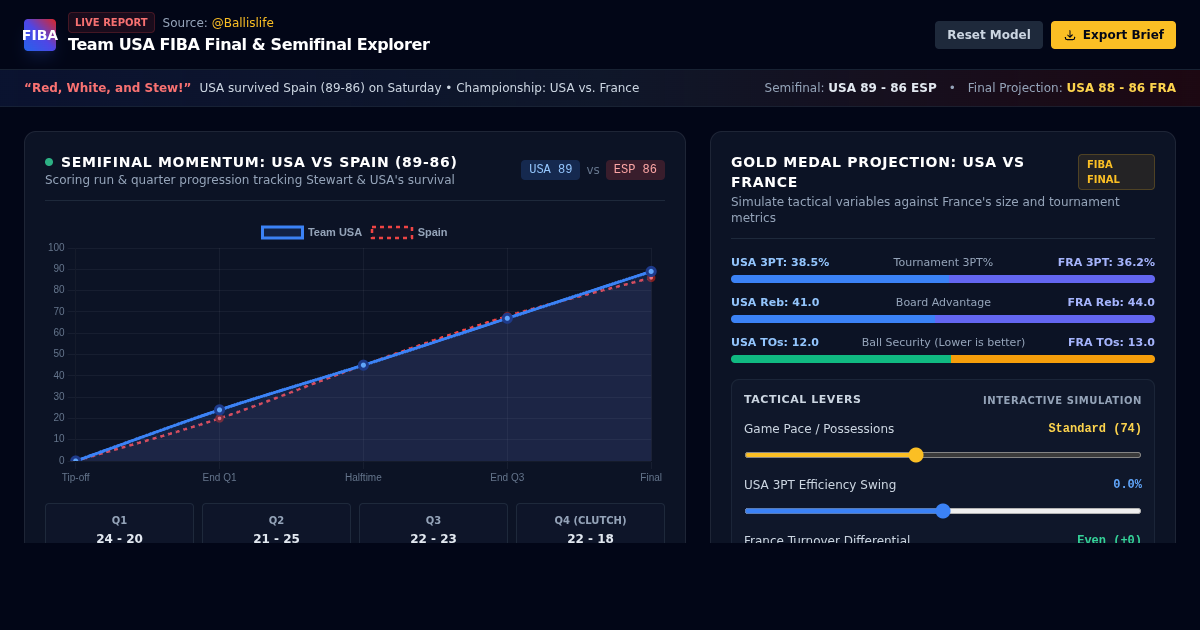Viewport: 1200px width, 630px height.
Task: Click the USA 89 score chip
Action: [x=550, y=170]
